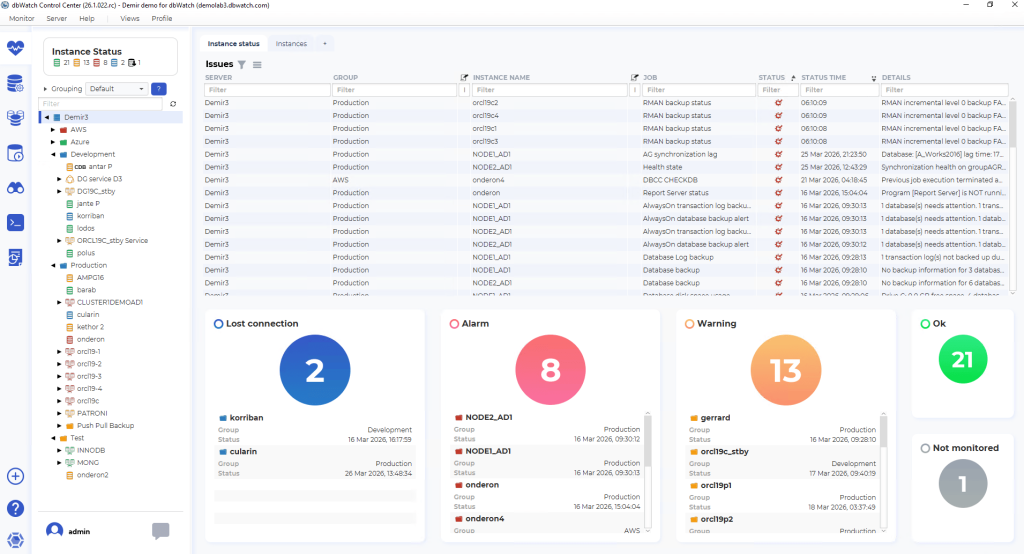
Task: Click the blue question mark grouping help button
Action: point(159,89)
